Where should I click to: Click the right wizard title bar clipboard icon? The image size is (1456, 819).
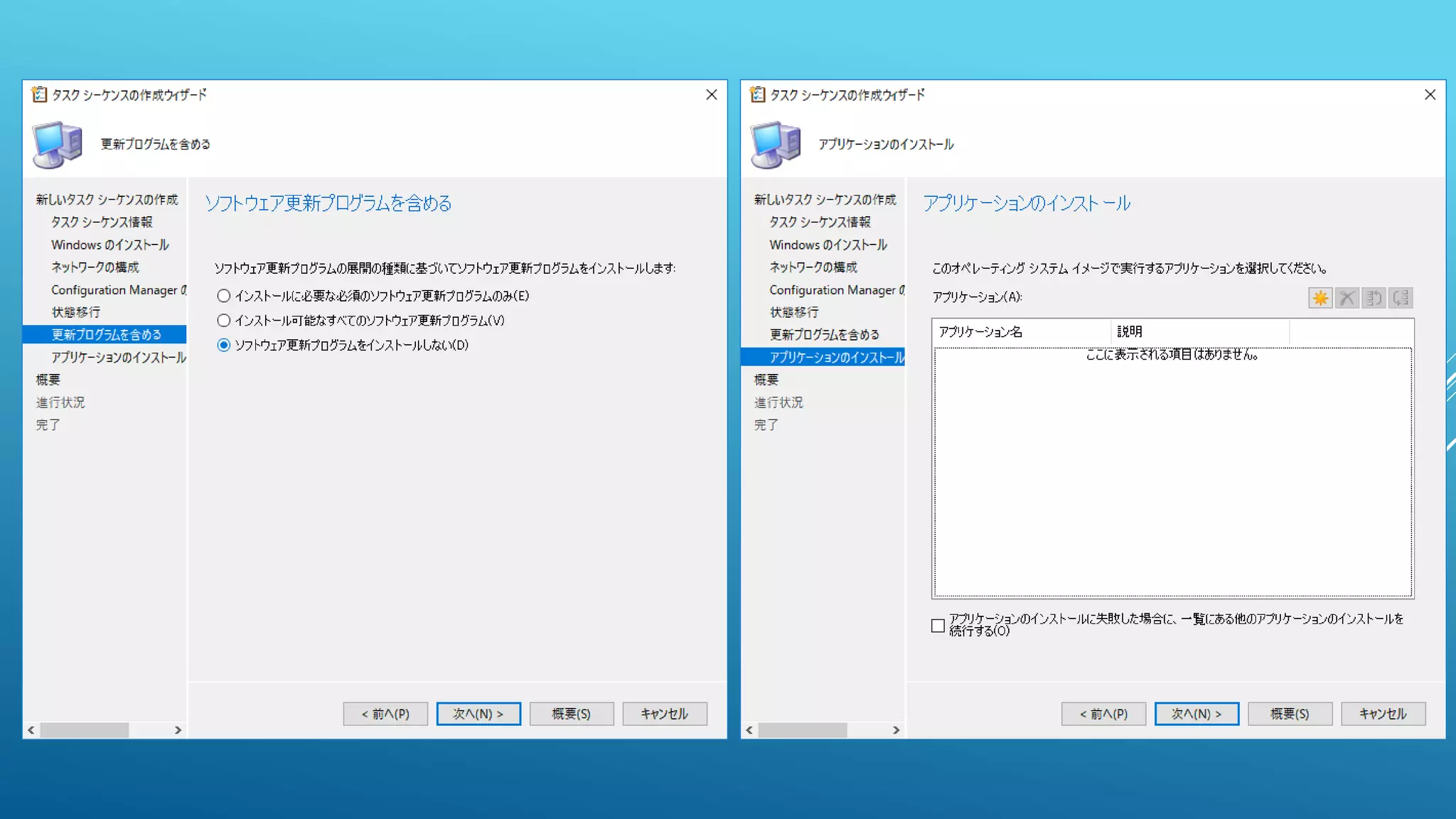point(757,95)
